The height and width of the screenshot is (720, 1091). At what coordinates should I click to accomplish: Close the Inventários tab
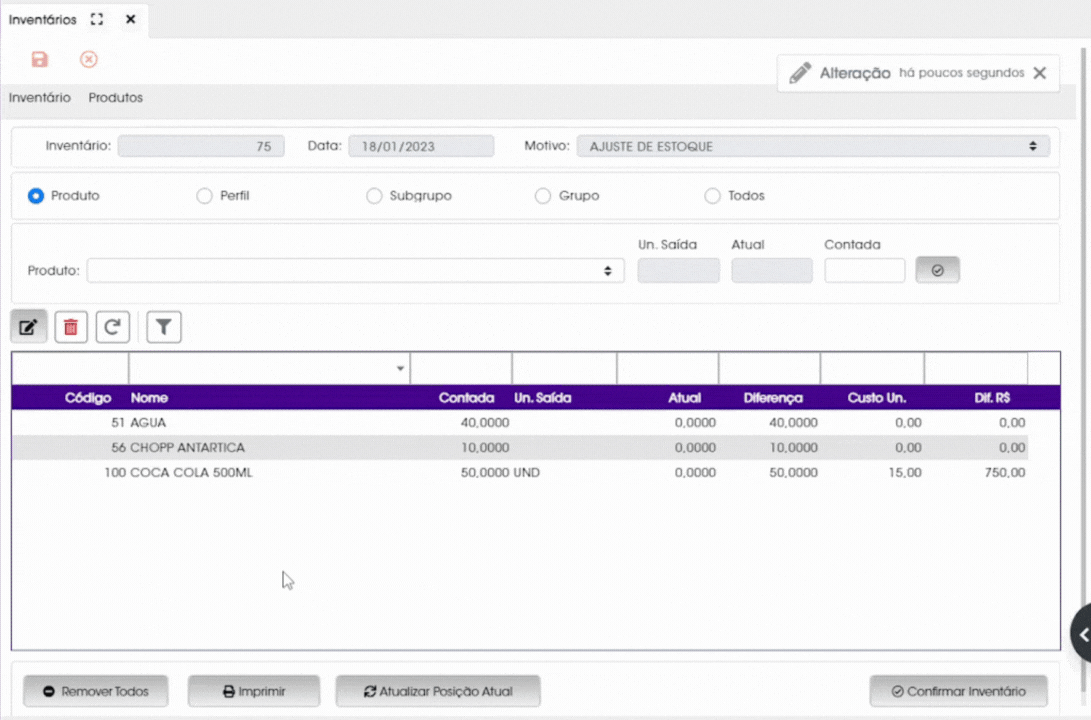pos(130,19)
